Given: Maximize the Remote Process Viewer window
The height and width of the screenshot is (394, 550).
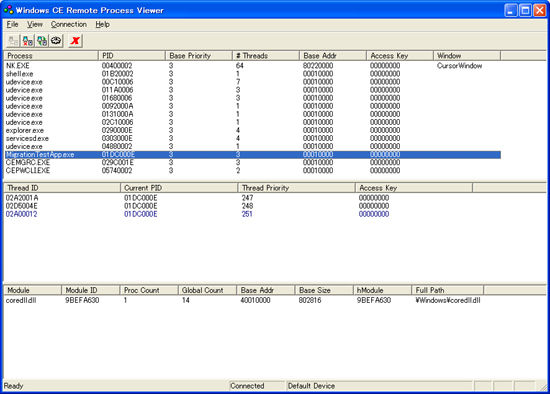Looking at the screenshot, I should (x=525, y=10).
